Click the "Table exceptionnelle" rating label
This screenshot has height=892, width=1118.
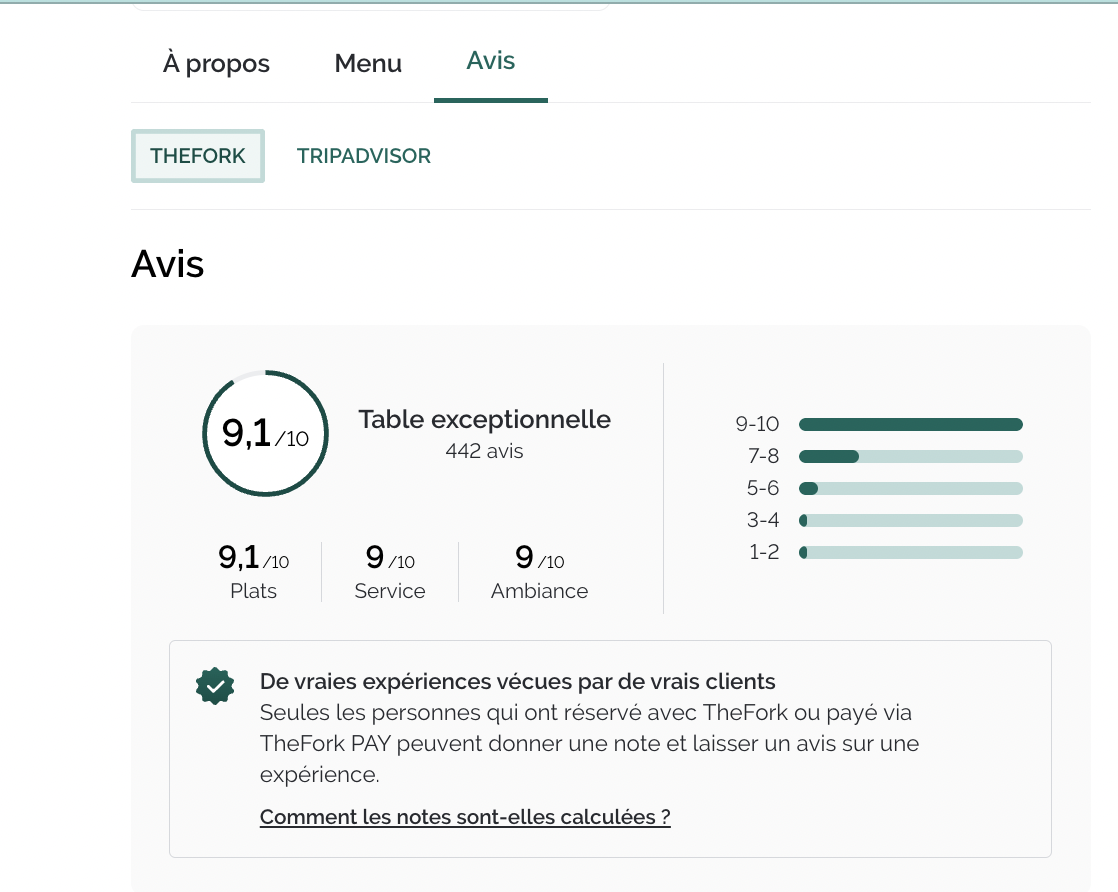pos(484,419)
